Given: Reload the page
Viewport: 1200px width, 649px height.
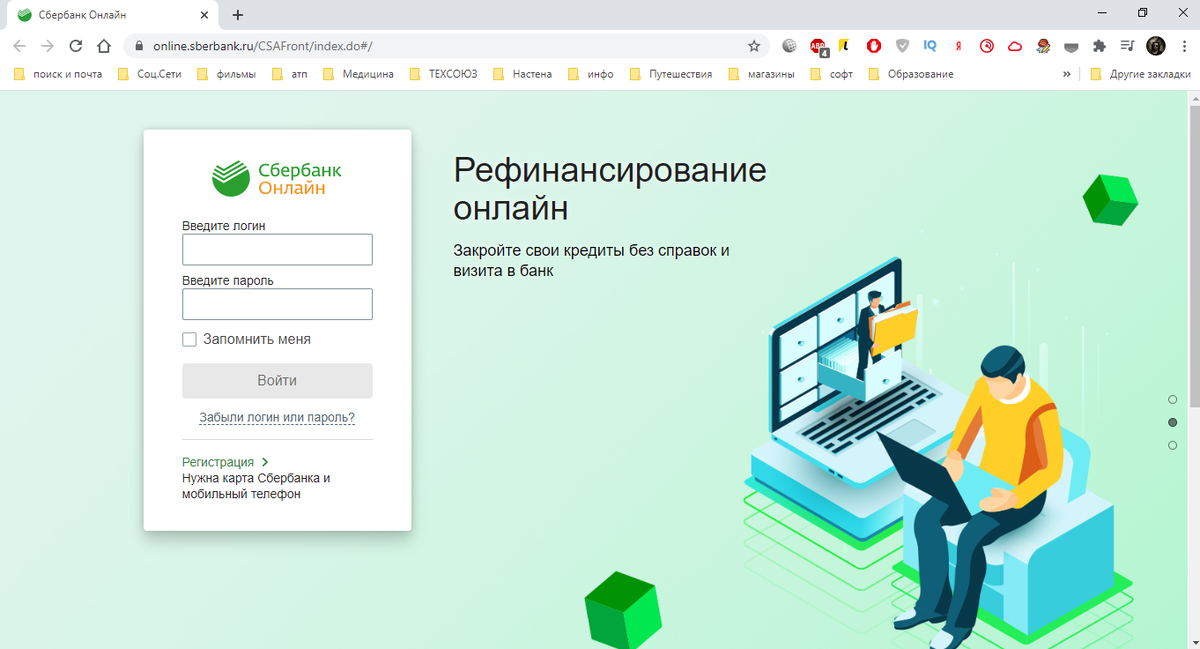Looking at the screenshot, I should click(x=75, y=46).
